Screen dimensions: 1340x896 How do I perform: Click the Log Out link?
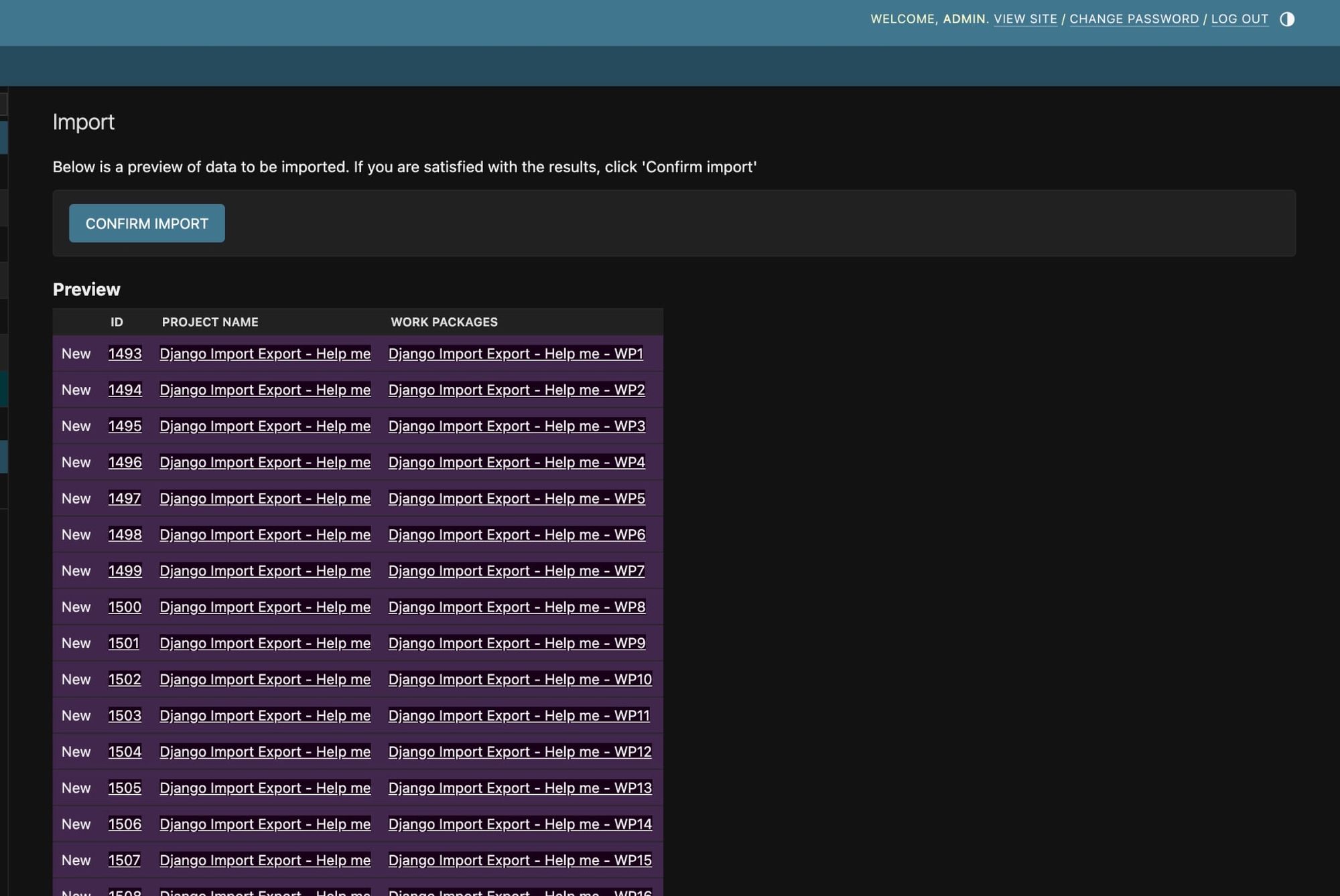coord(1239,19)
